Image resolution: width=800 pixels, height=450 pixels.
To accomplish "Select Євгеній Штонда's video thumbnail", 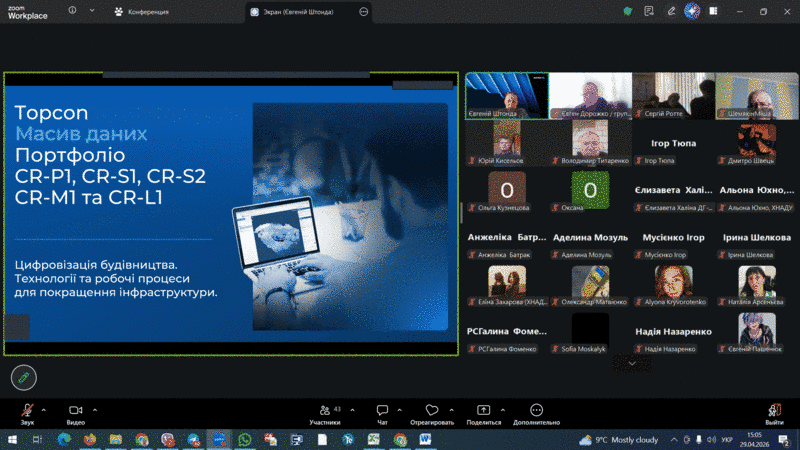I will coord(506,97).
